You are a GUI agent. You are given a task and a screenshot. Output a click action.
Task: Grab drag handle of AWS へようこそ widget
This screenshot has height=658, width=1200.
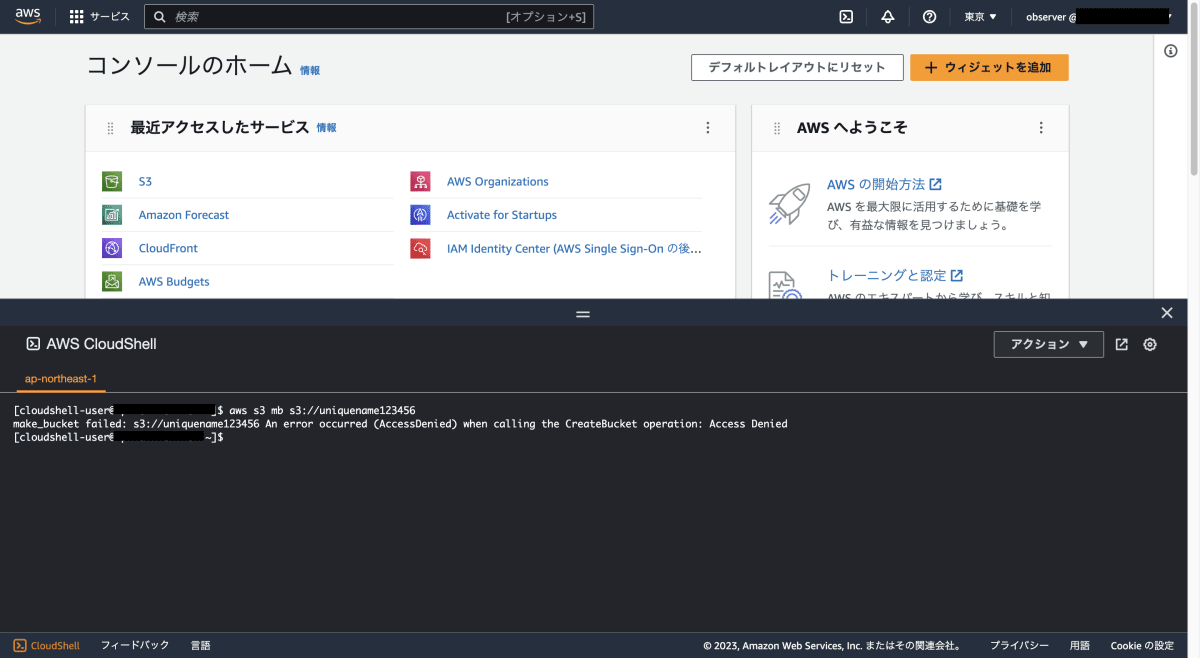[x=778, y=128]
